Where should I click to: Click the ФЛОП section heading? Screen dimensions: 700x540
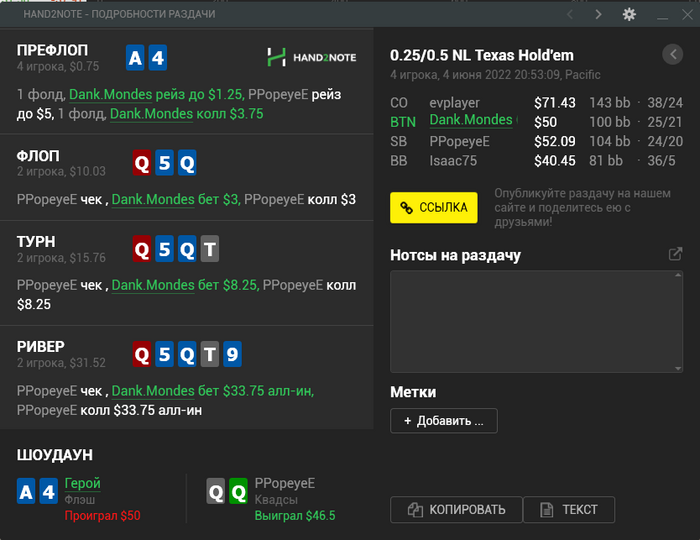coord(38,156)
